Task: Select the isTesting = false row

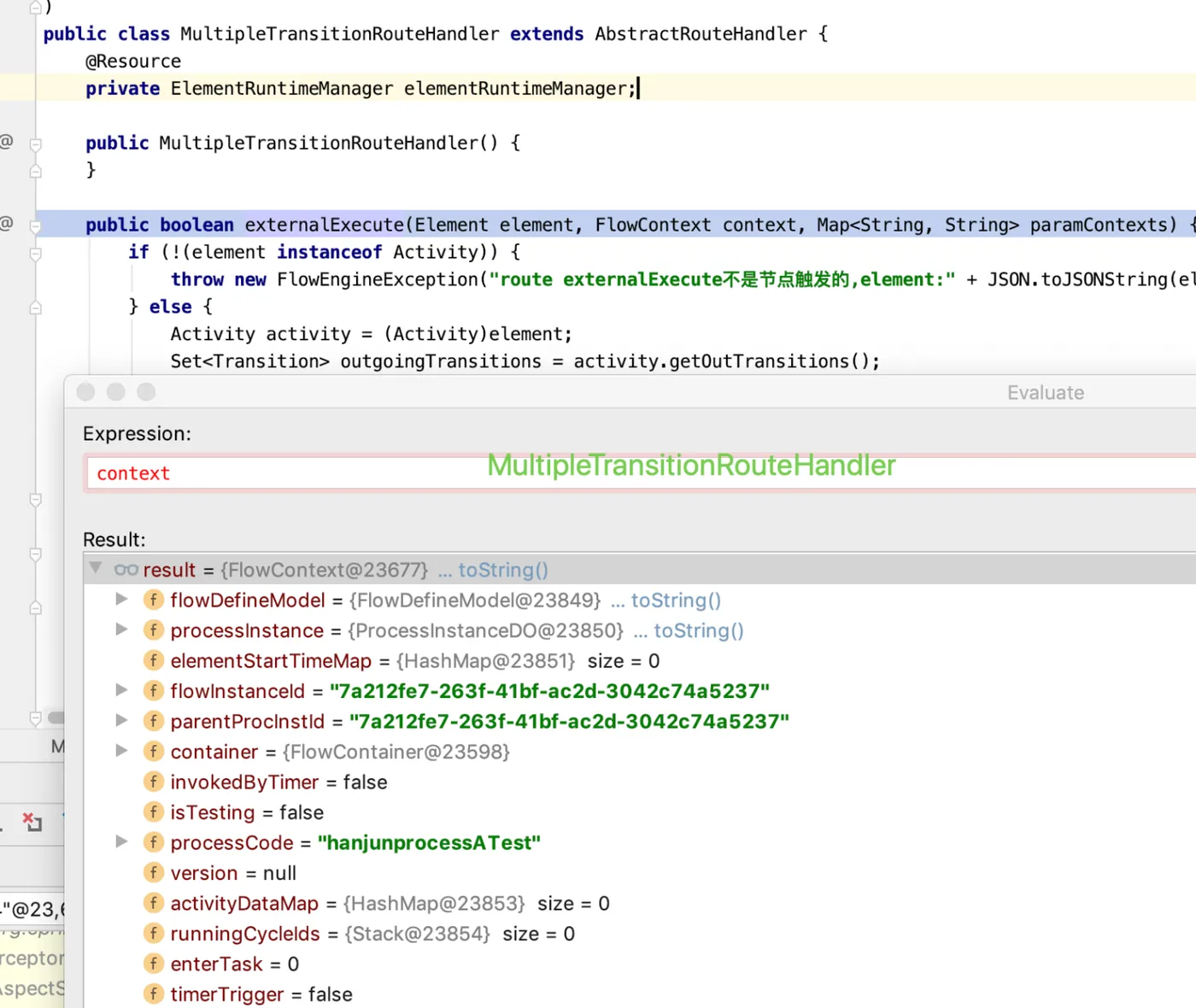Action: (x=640, y=812)
